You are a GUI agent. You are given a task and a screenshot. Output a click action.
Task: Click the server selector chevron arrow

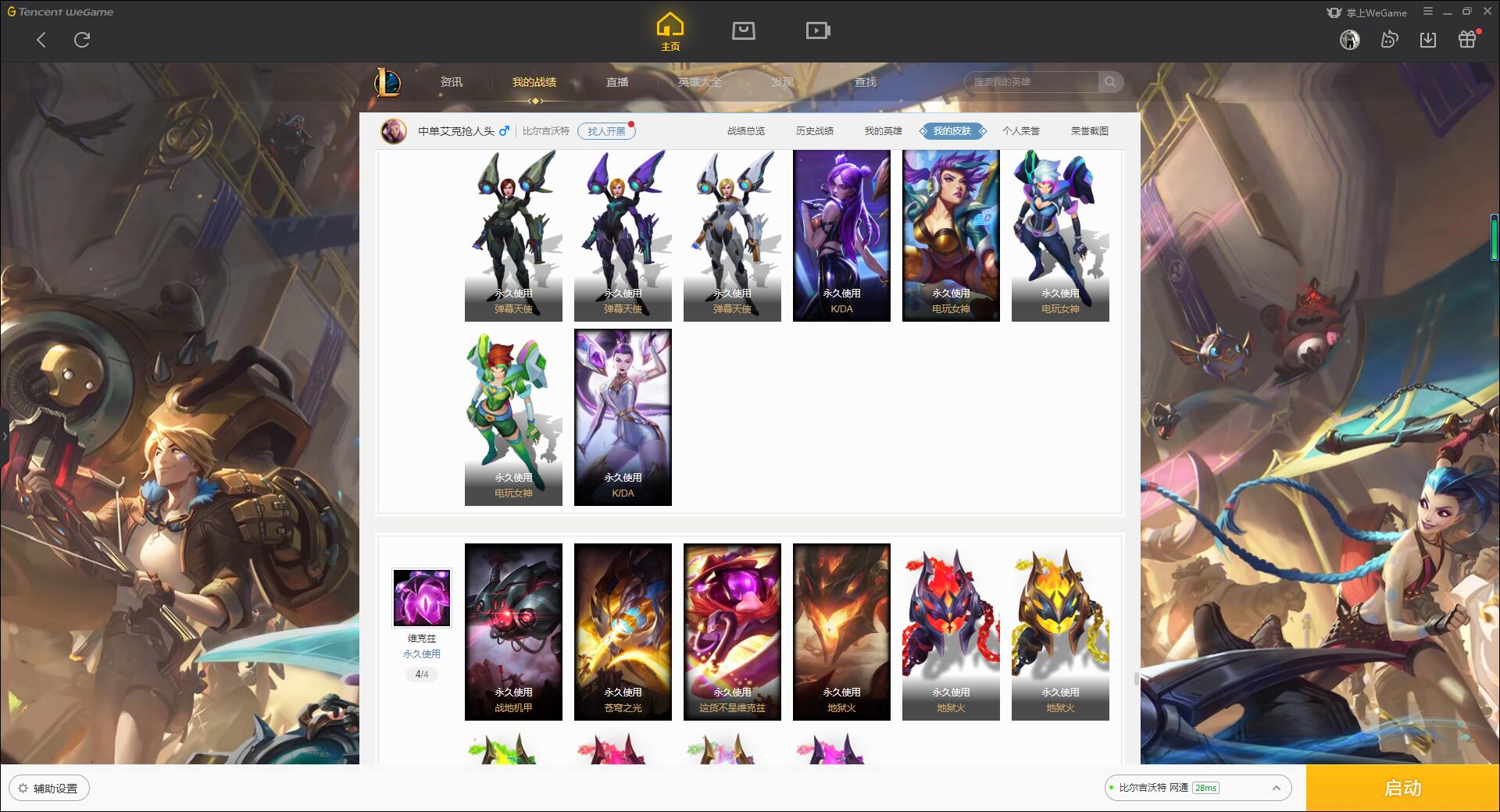coord(1276,788)
